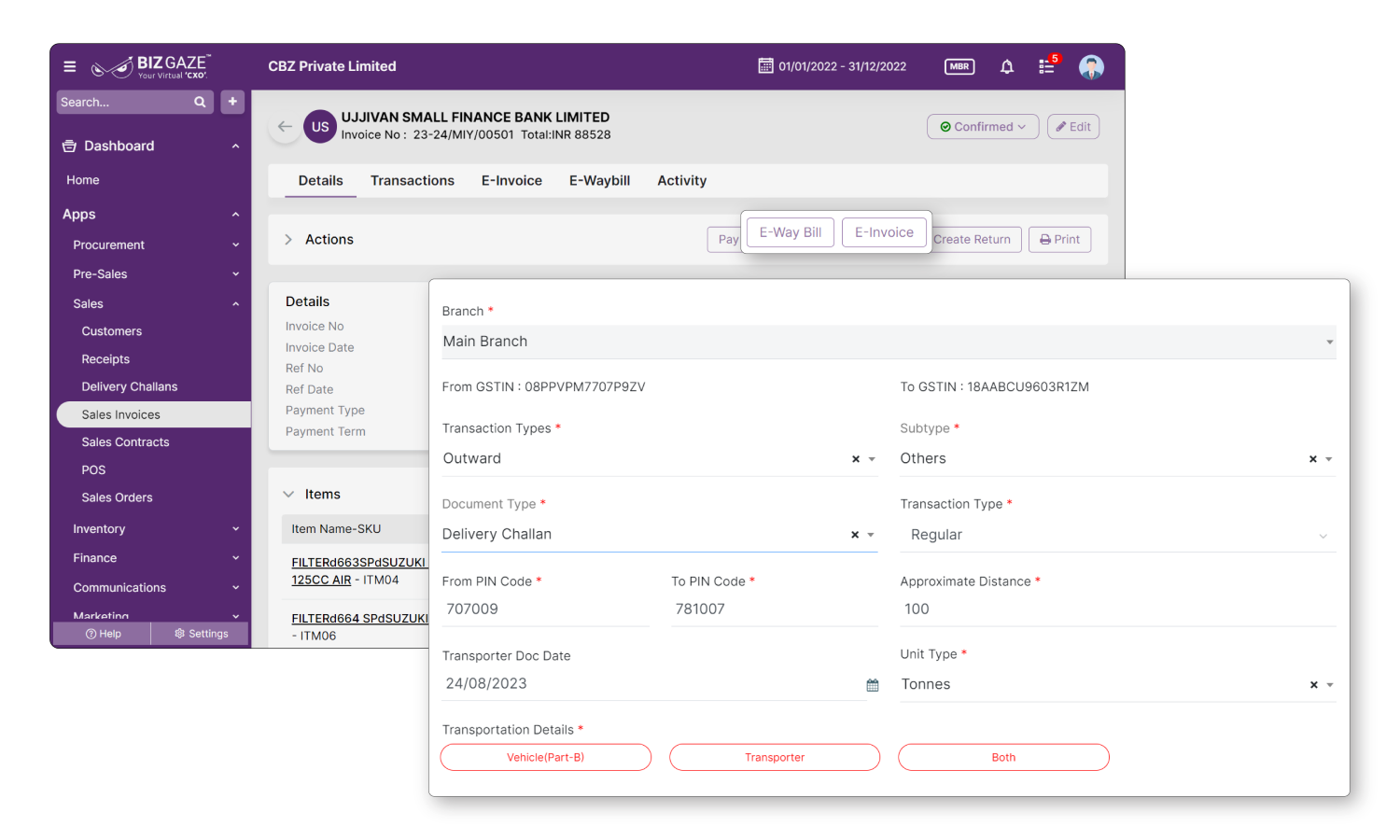Open the Branch dropdown
This screenshot has height=840, width=1400.
889,342
